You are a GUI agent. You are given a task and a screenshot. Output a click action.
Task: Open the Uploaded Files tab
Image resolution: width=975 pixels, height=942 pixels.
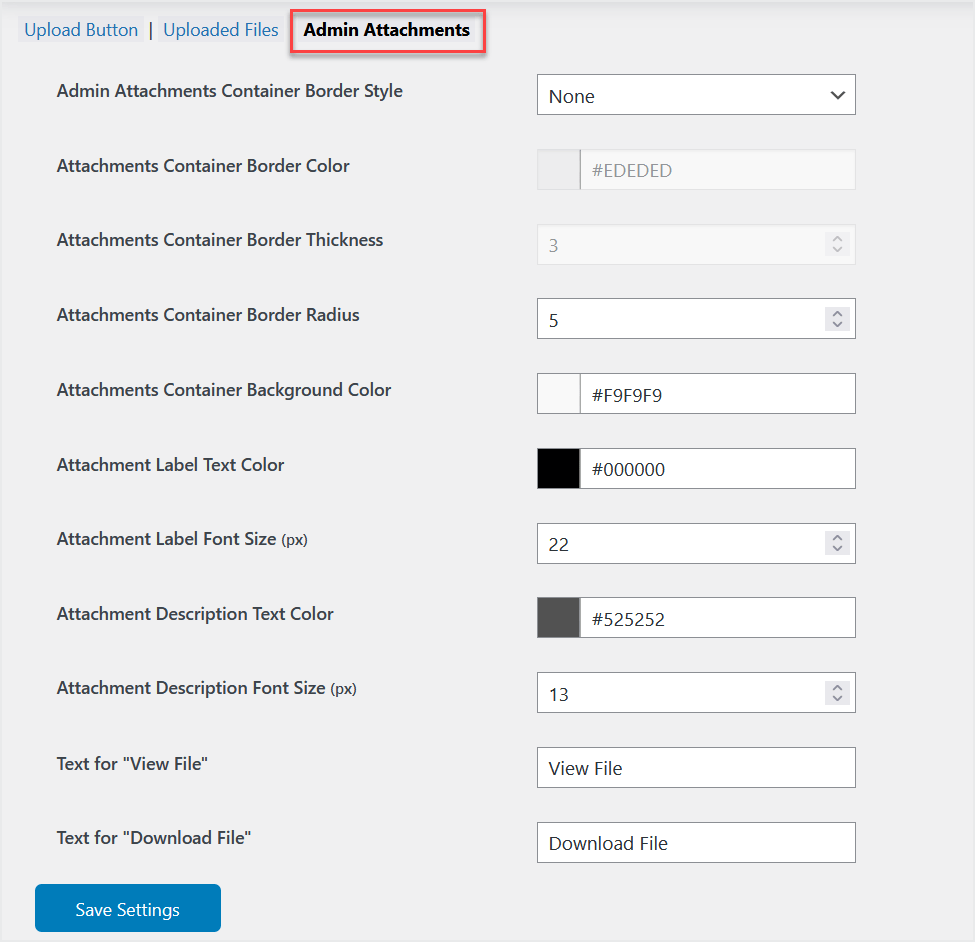[221, 30]
